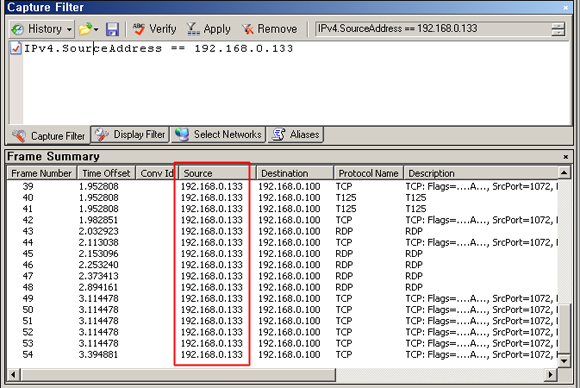Click time offset 2.153096
Image resolution: width=580 pixels, height=388 pixels.
98,254
